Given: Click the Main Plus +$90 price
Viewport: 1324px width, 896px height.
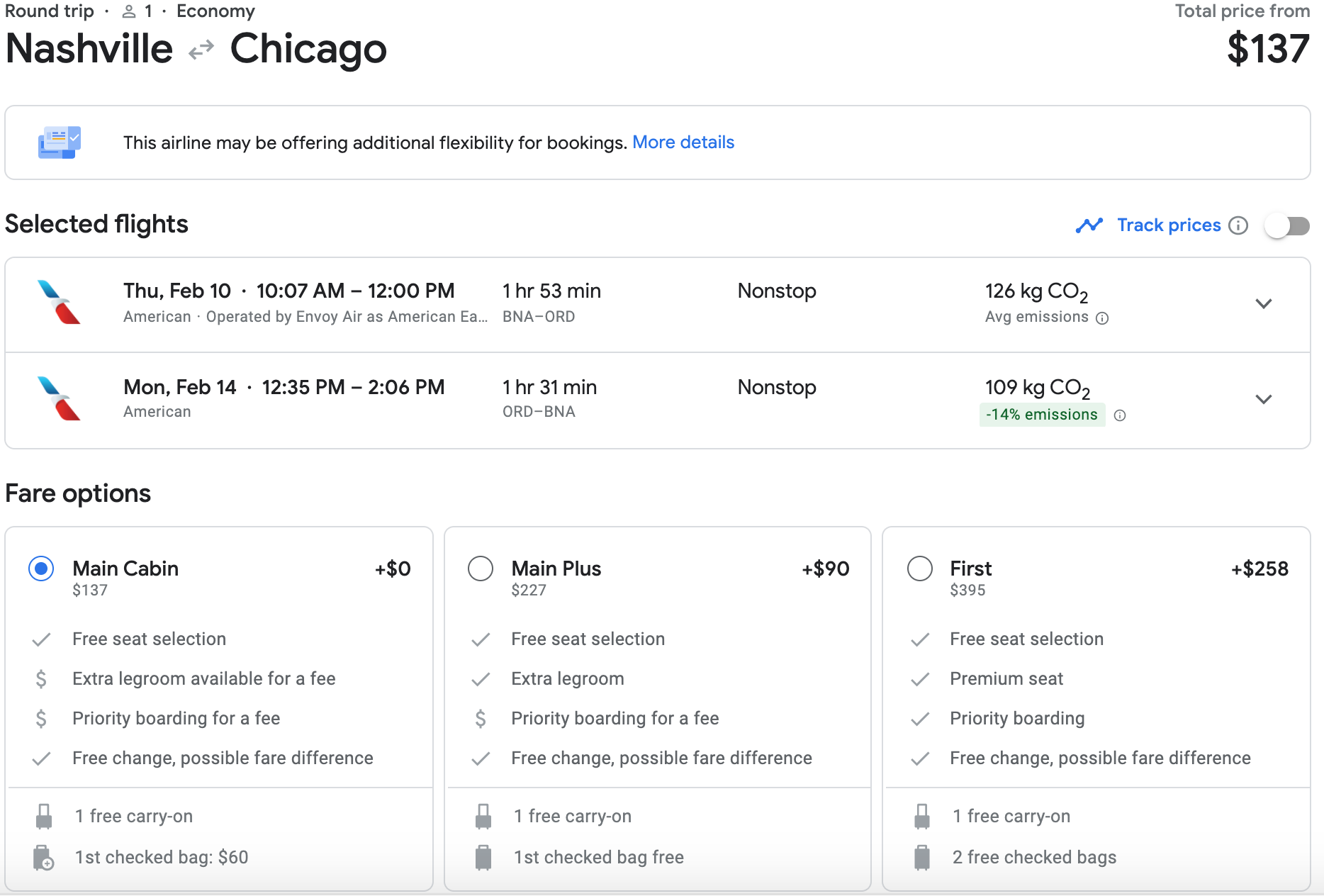Looking at the screenshot, I should (x=825, y=569).
